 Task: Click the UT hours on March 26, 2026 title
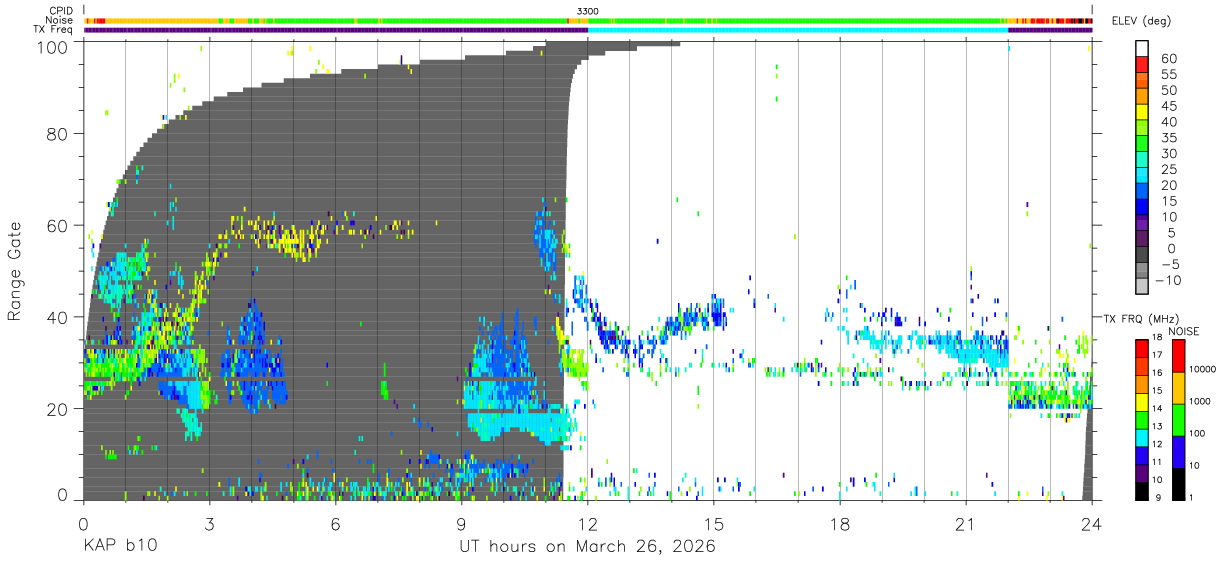(587, 548)
